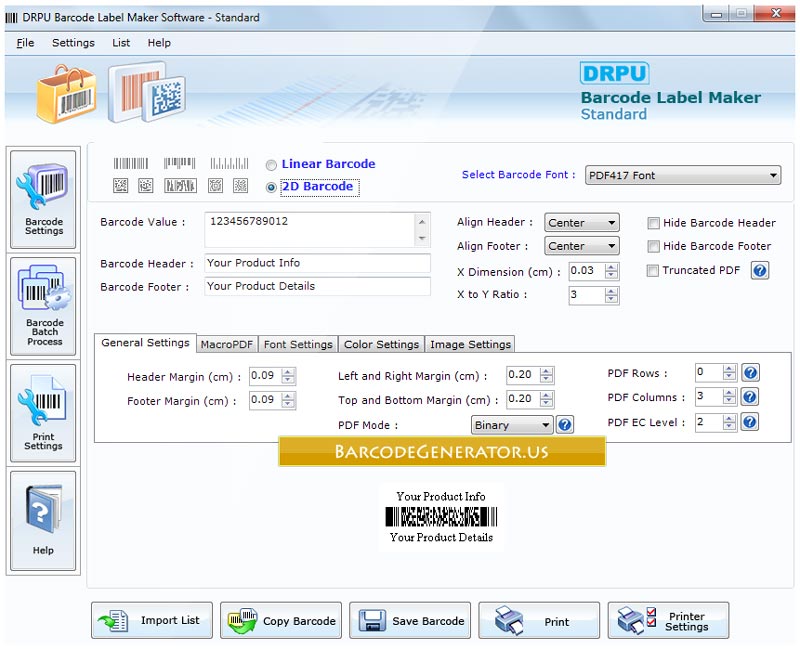Click the Barcode Footer input field
The image size is (800, 649).
(x=317, y=287)
